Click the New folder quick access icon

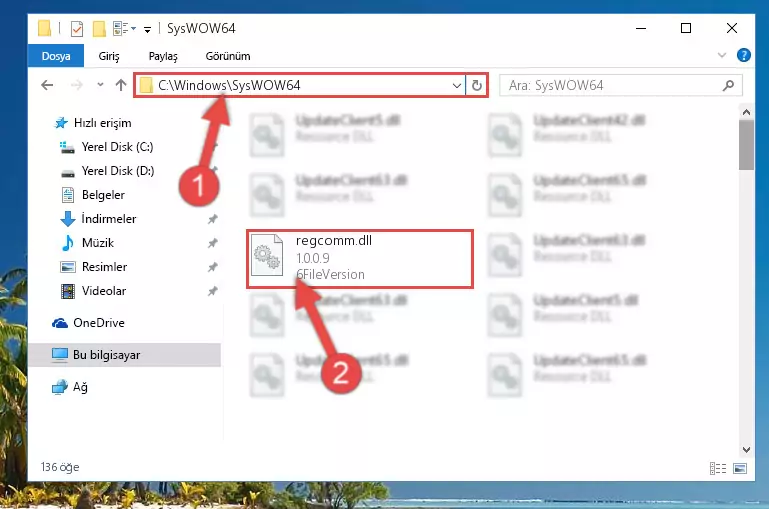tap(99, 29)
